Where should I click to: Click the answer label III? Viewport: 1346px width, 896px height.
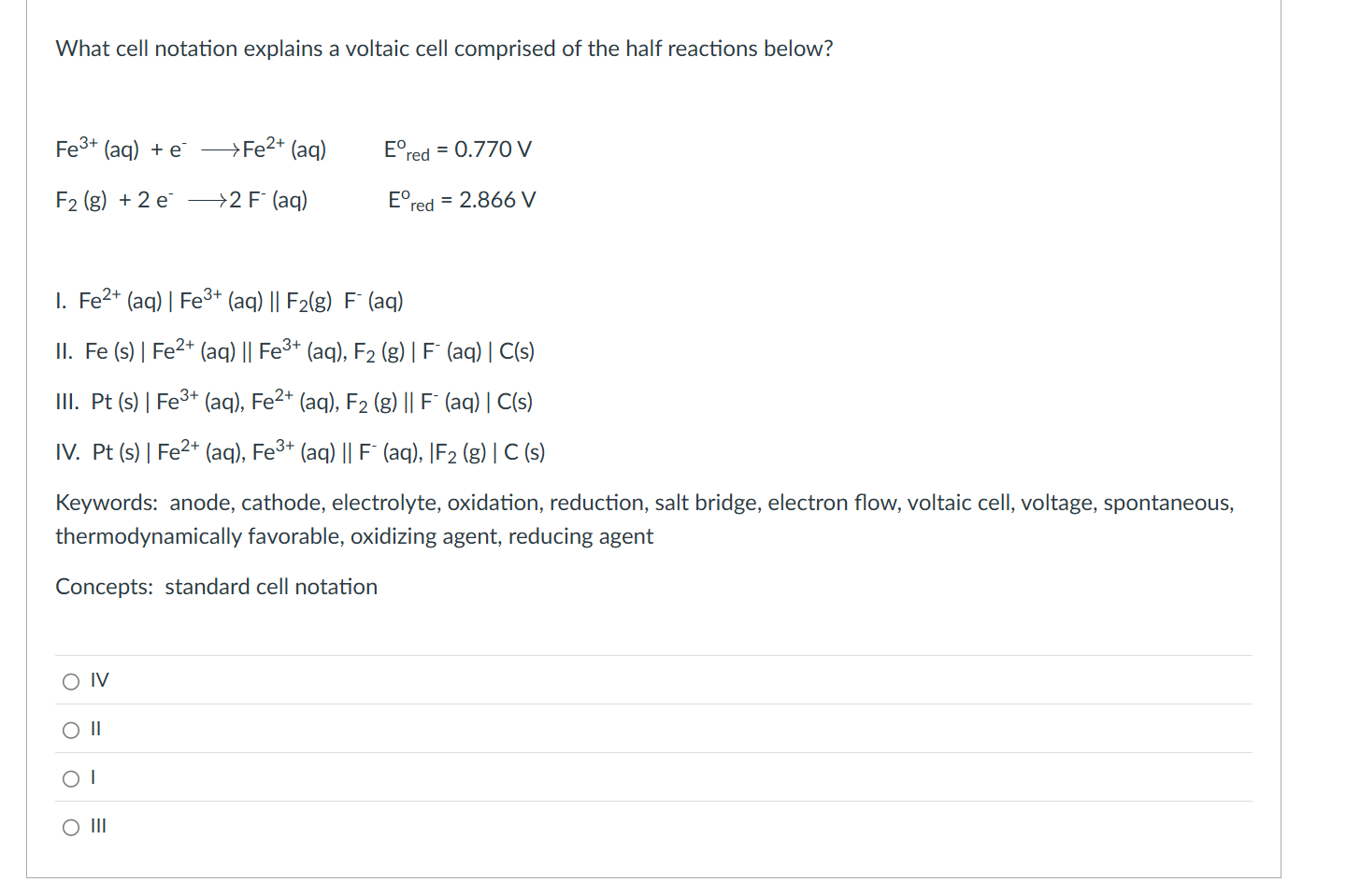98,825
